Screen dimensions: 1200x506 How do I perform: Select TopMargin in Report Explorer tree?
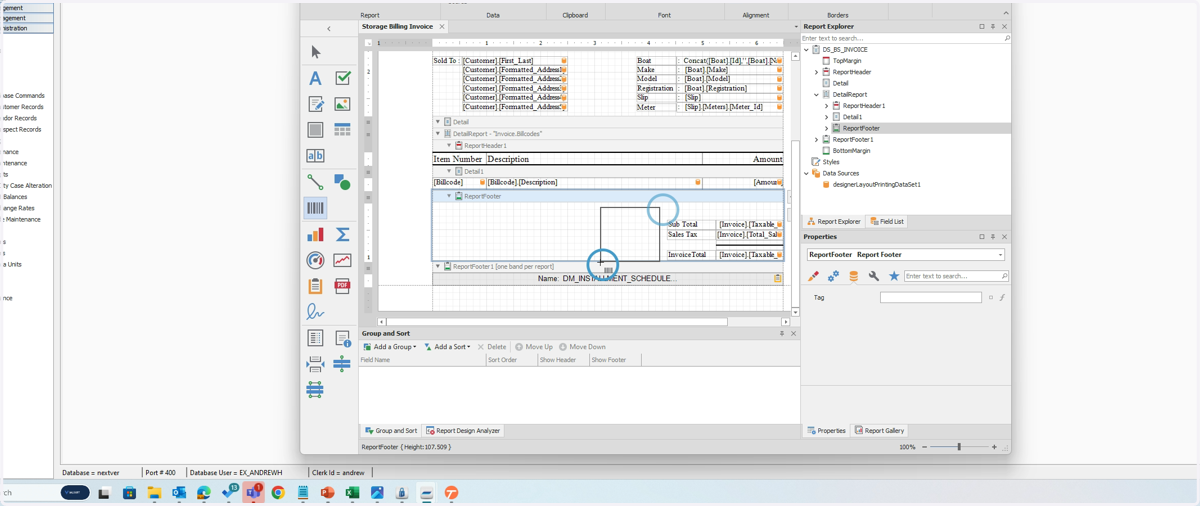coord(847,61)
